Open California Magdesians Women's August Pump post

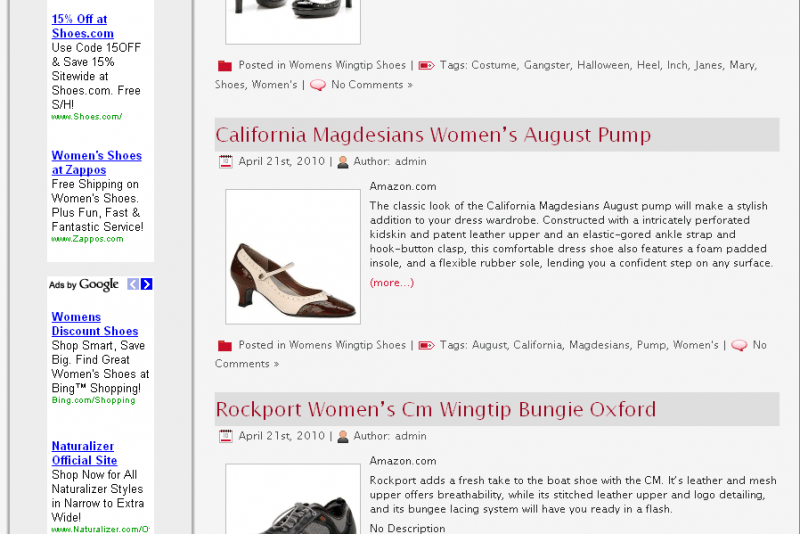(433, 135)
